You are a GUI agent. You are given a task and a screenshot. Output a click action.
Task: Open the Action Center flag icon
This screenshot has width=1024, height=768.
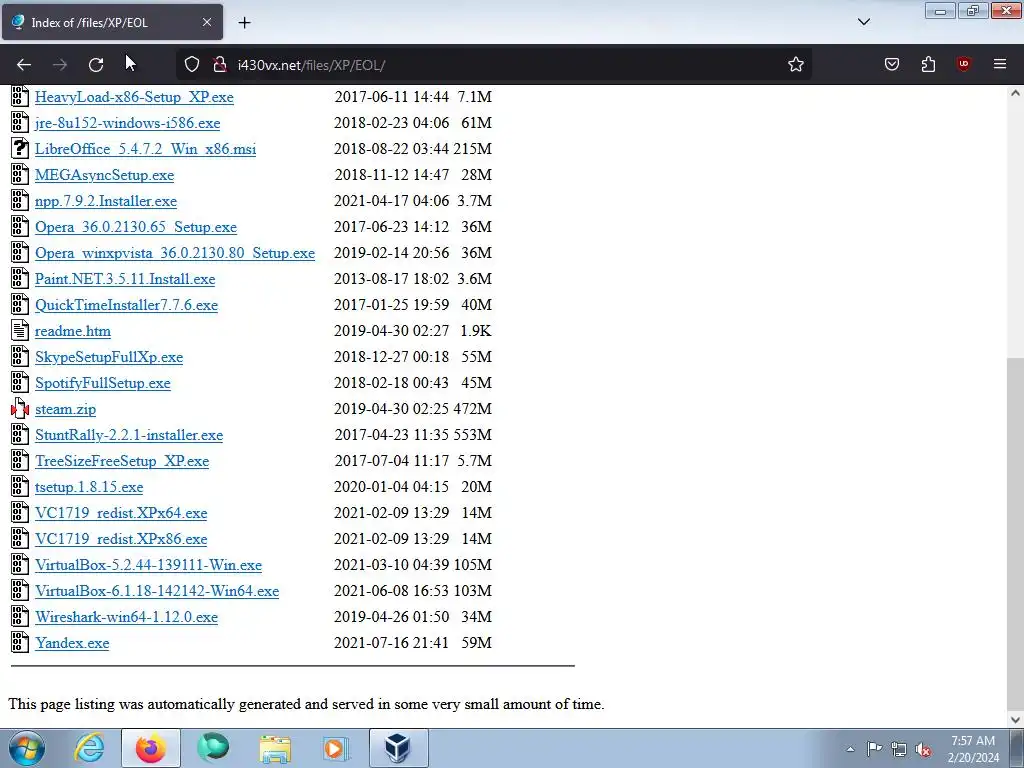tap(874, 748)
